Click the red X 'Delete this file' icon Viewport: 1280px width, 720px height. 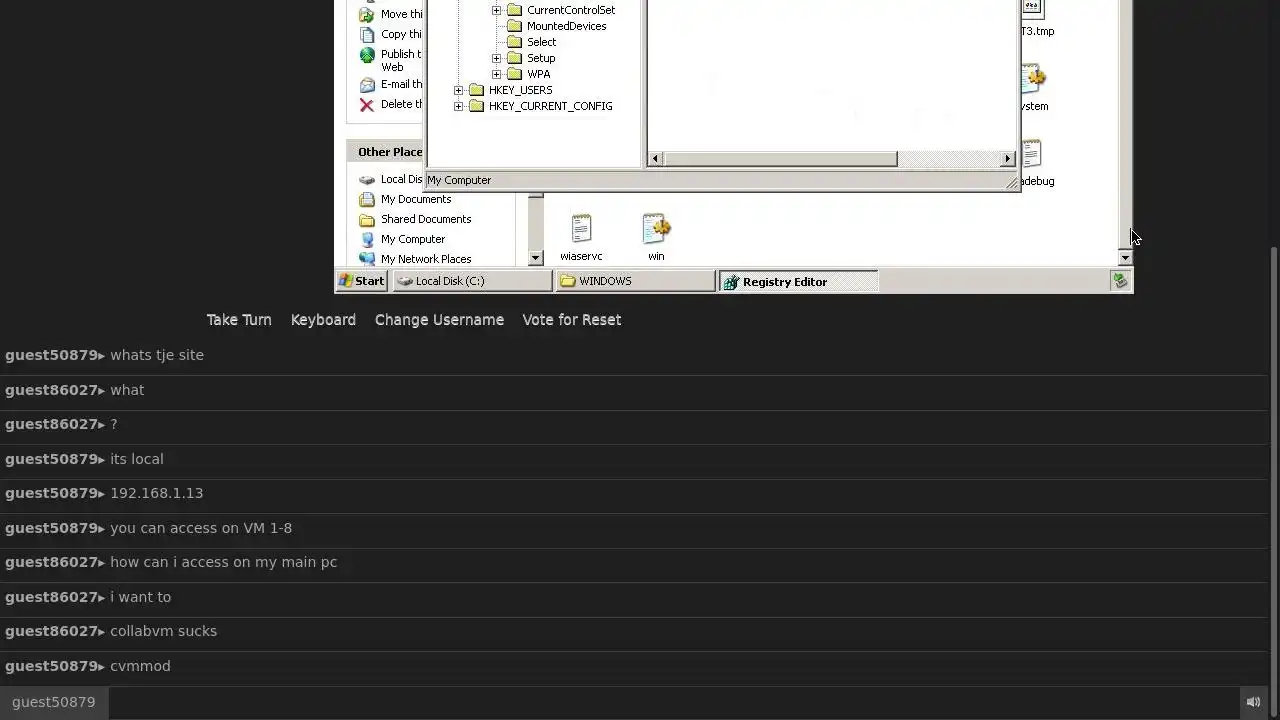[x=367, y=105]
